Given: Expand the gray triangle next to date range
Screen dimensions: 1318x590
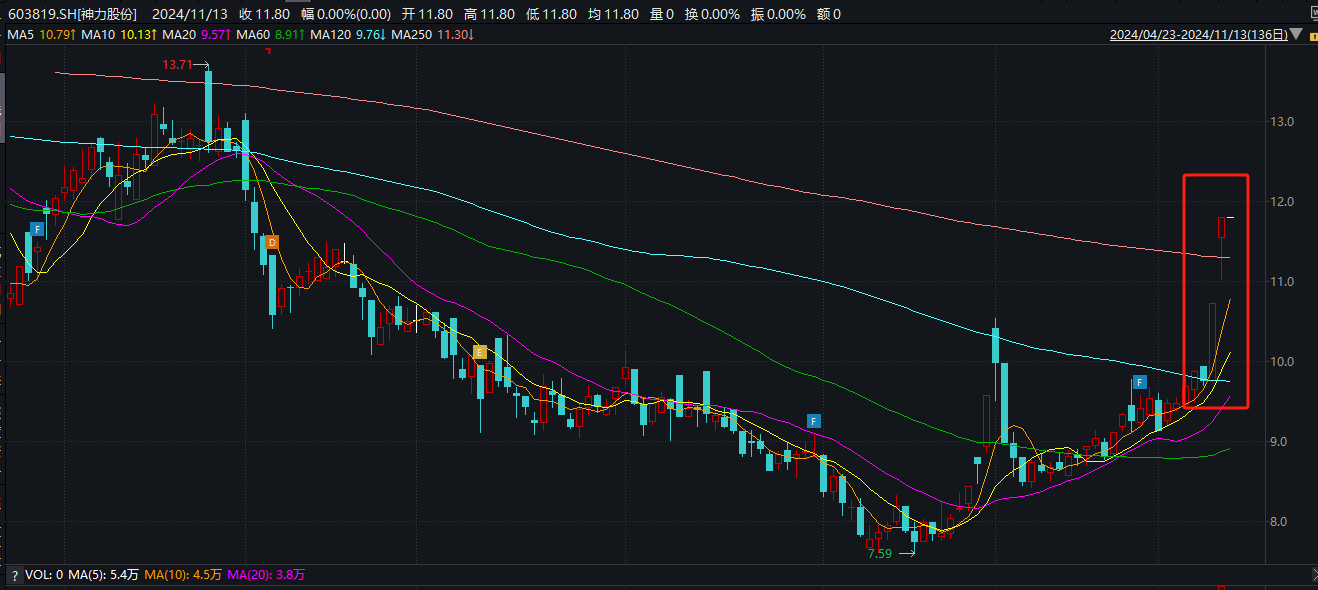Looking at the screenshot, I should tap(1297, 35).
